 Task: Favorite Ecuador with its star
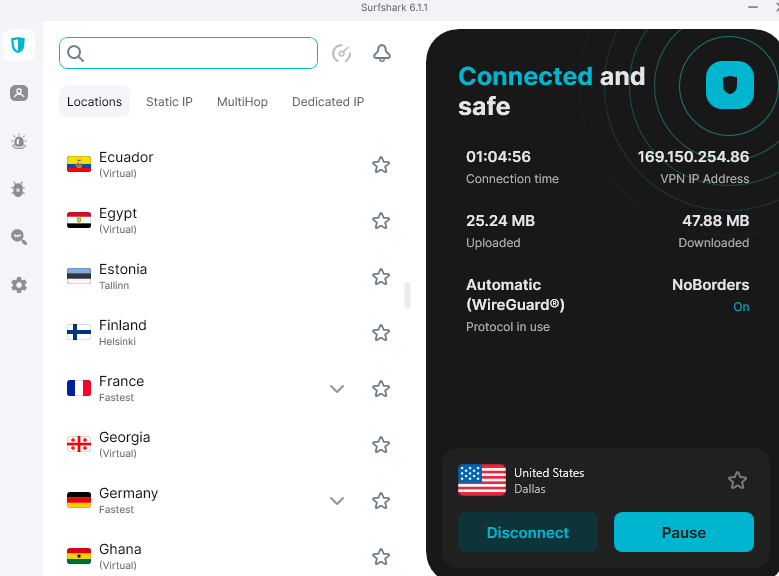click(381, 165)
